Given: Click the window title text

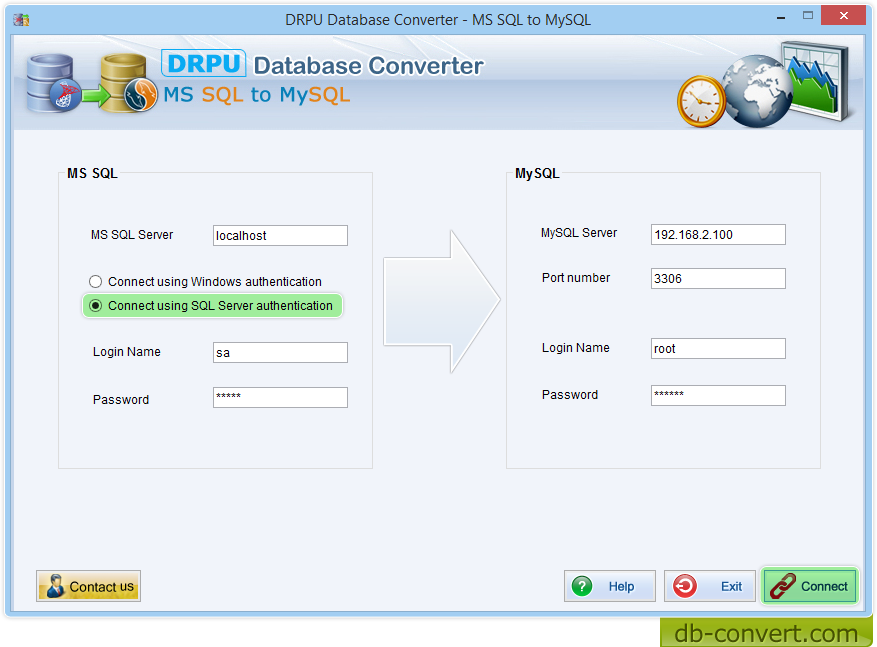Looking at the screenshot, I should coord(438,20).
